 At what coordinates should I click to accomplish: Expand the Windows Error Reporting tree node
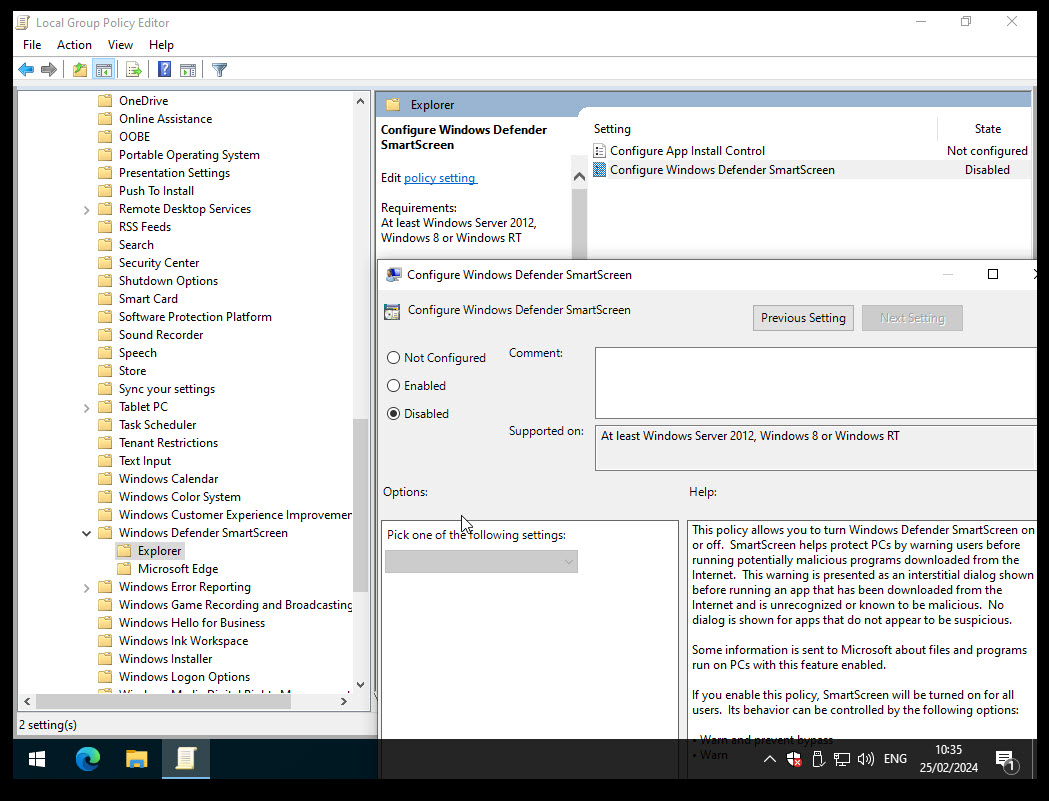tap(86, 587)
